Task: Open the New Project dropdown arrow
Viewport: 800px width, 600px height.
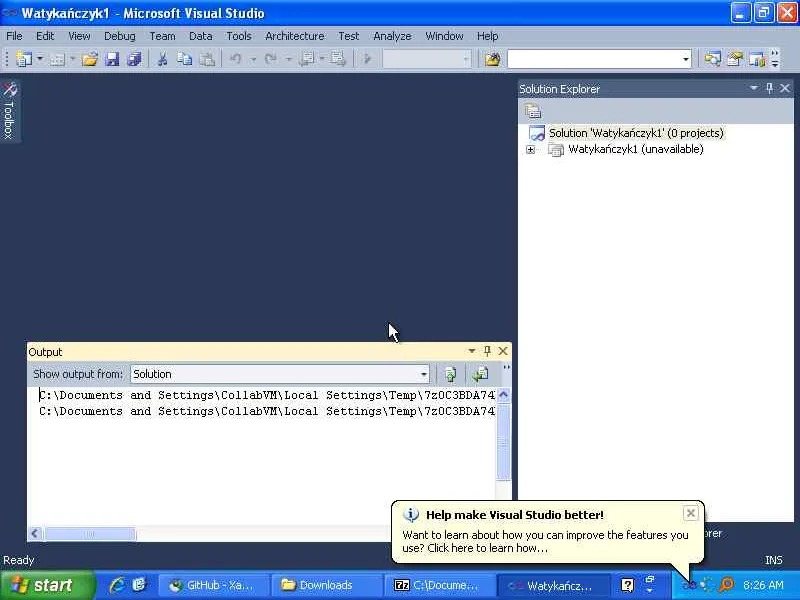Action: (x=40, y=59)
